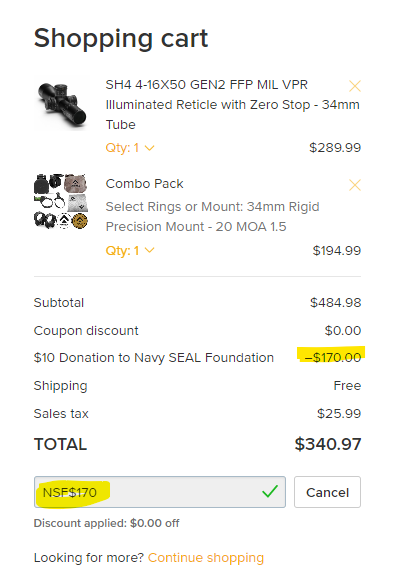393x571 pixels.
Task: Remove the Combo Pack item
Action: [x=355, y=185]
